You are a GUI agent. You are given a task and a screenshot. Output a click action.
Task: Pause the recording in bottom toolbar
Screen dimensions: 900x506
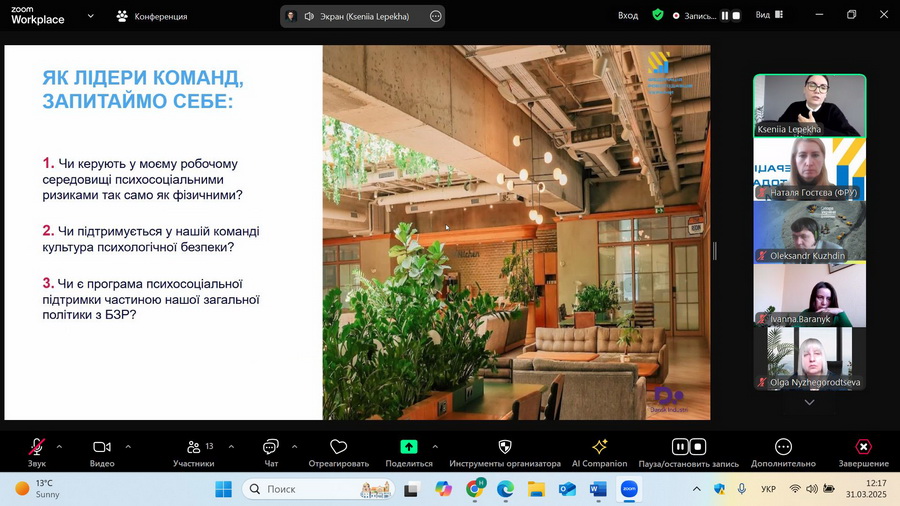[679, 447]
